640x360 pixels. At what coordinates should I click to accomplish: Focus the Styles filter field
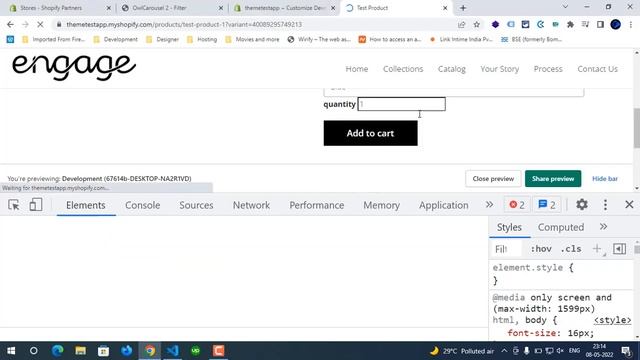(506, 249)
